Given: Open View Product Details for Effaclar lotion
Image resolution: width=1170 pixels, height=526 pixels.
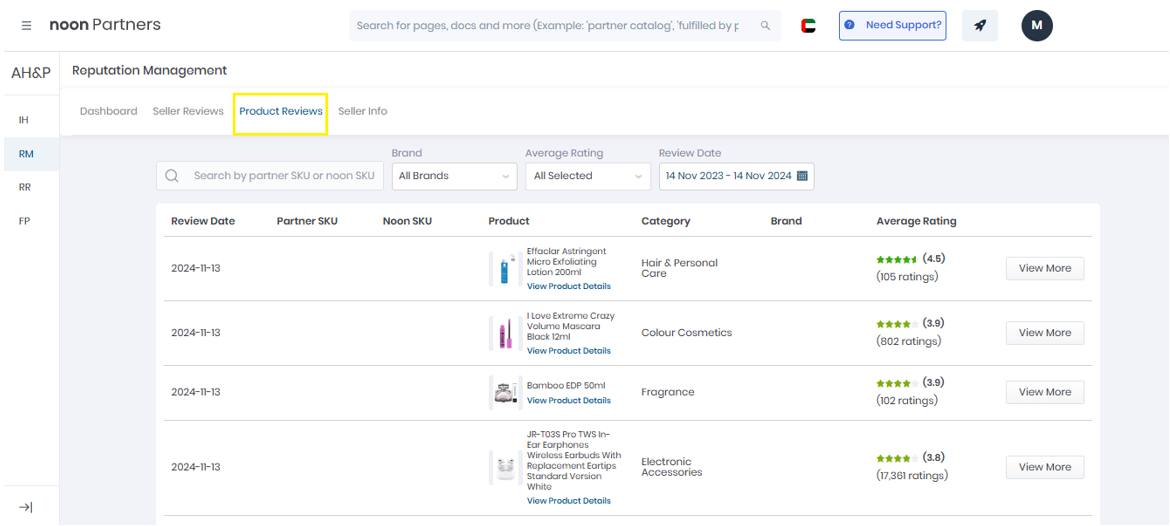Looking at the screenshot, I should click(569, 287).
